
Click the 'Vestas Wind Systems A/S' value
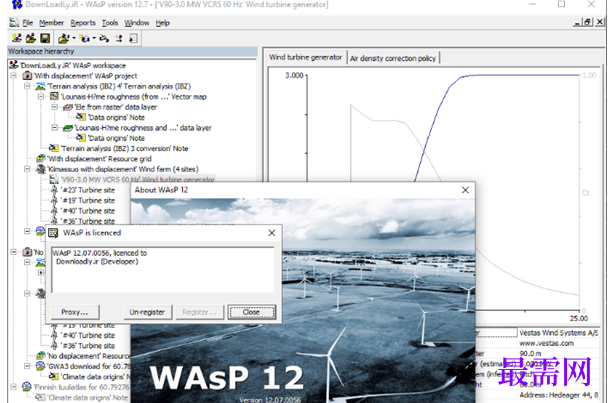(558, 333)
